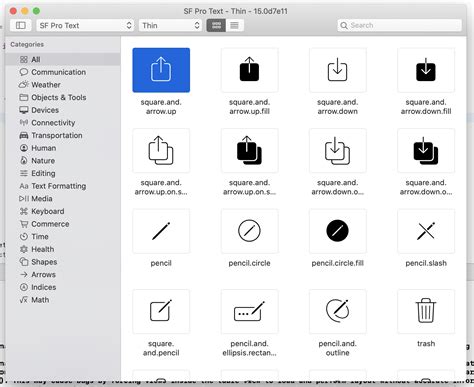Viewport: 474px width, 387px height.
Task: Select the Objects & Tools category
Action: coord(63,97)
